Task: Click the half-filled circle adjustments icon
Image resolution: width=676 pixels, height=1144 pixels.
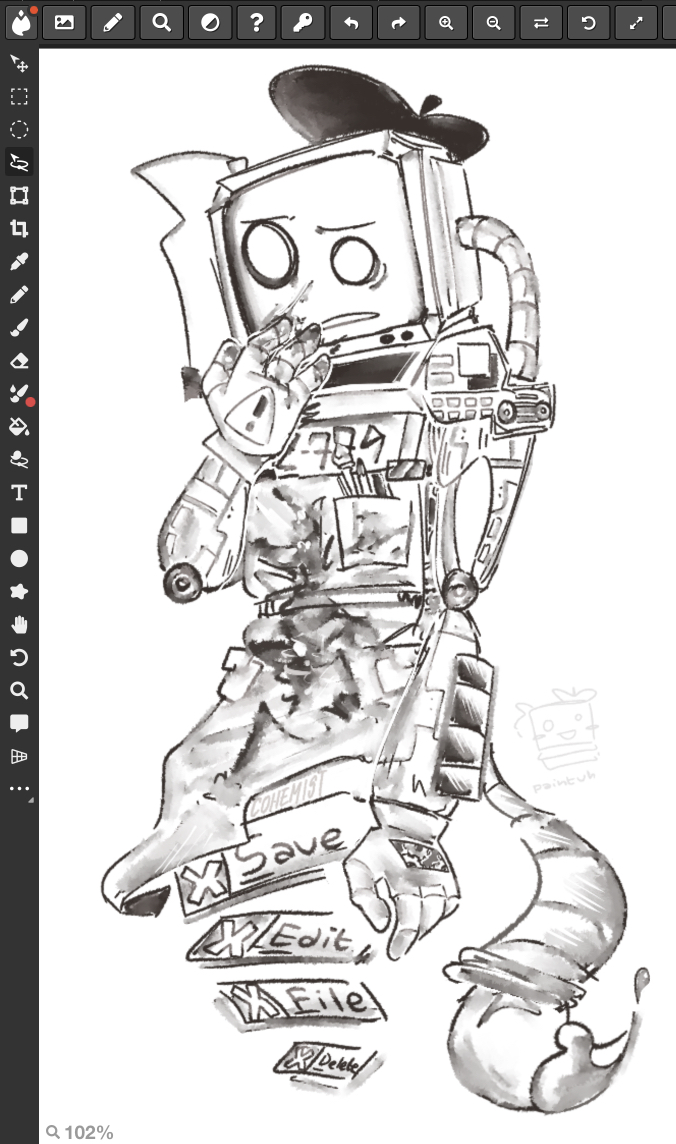Action: (209, 23)
